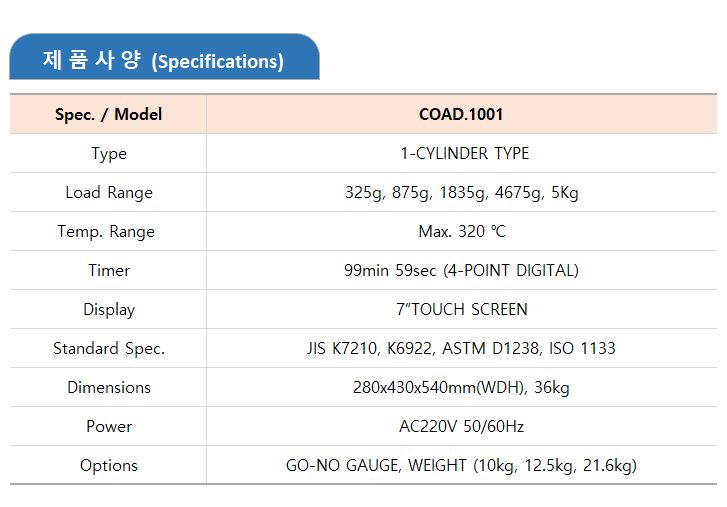
Task: Select the JIS K7210 standards text
Action: [x=461, y=348]
